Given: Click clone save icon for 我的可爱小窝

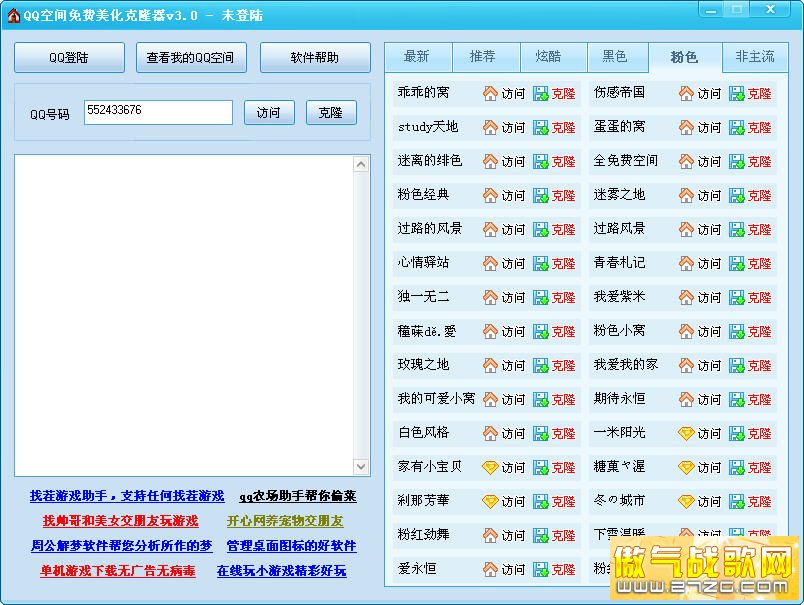Looking at the screenshot, I should click(540, 399).
